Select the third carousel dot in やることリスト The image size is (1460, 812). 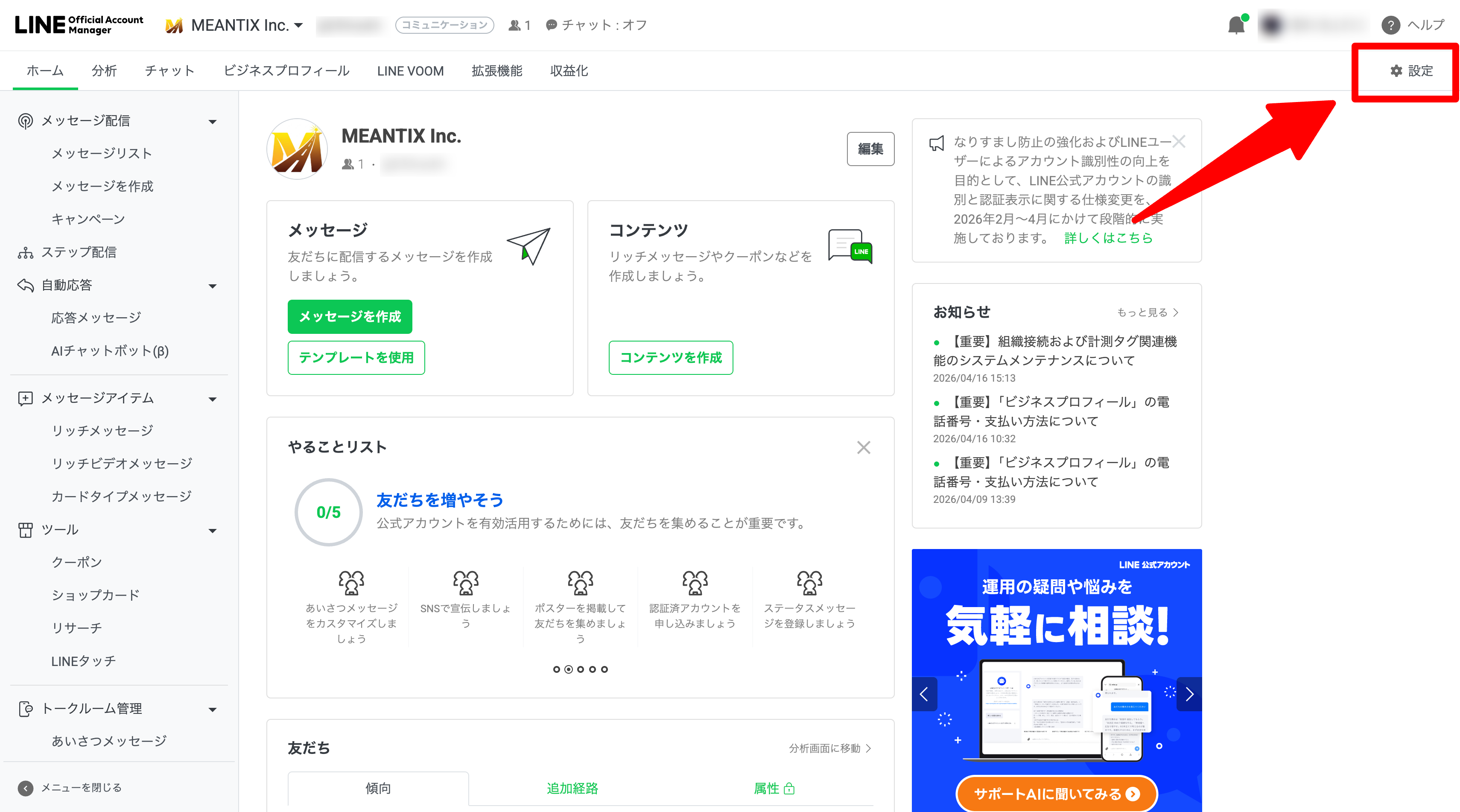(x=581, y=669)
